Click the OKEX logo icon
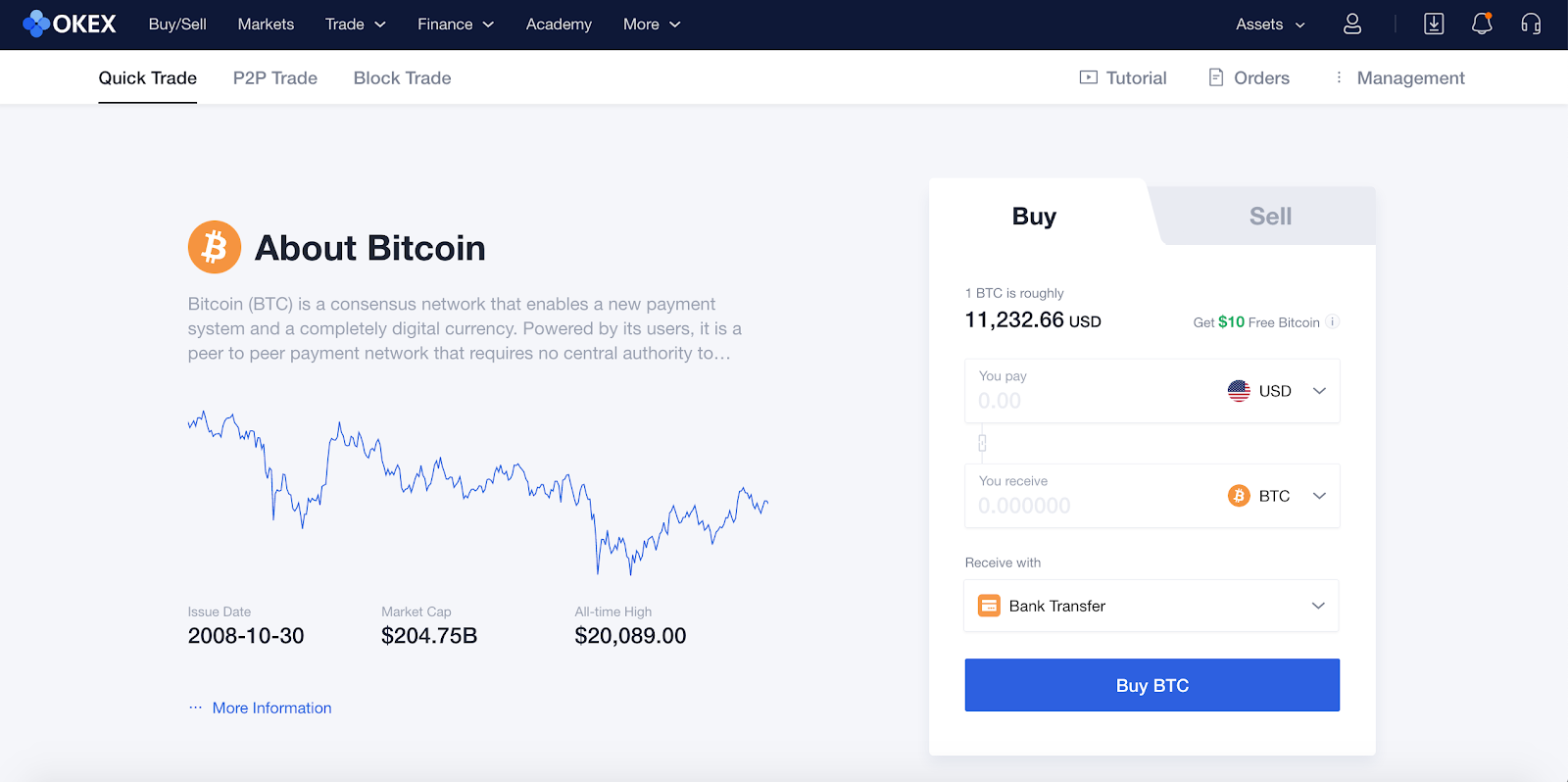The width and height of the screenshot is (1568, 782). (36, 24)
